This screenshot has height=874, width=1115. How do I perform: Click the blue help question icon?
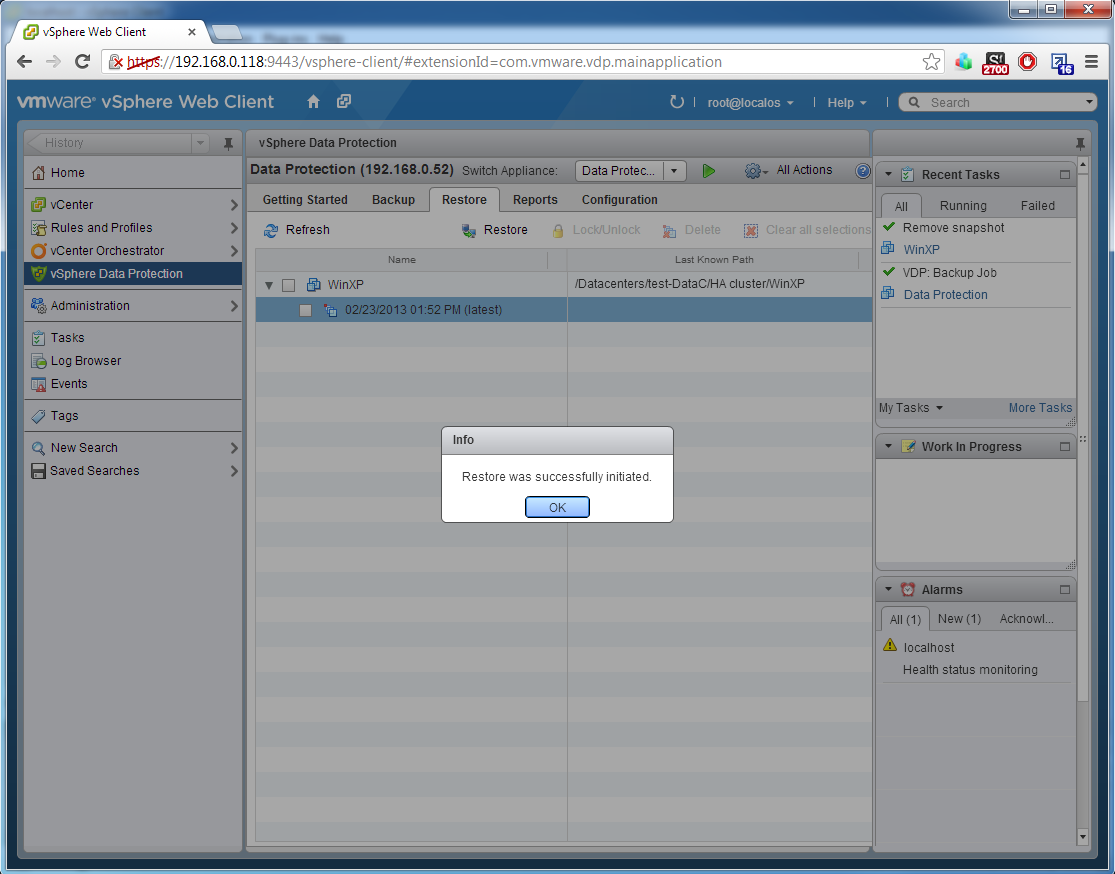[x=863, y=171]
